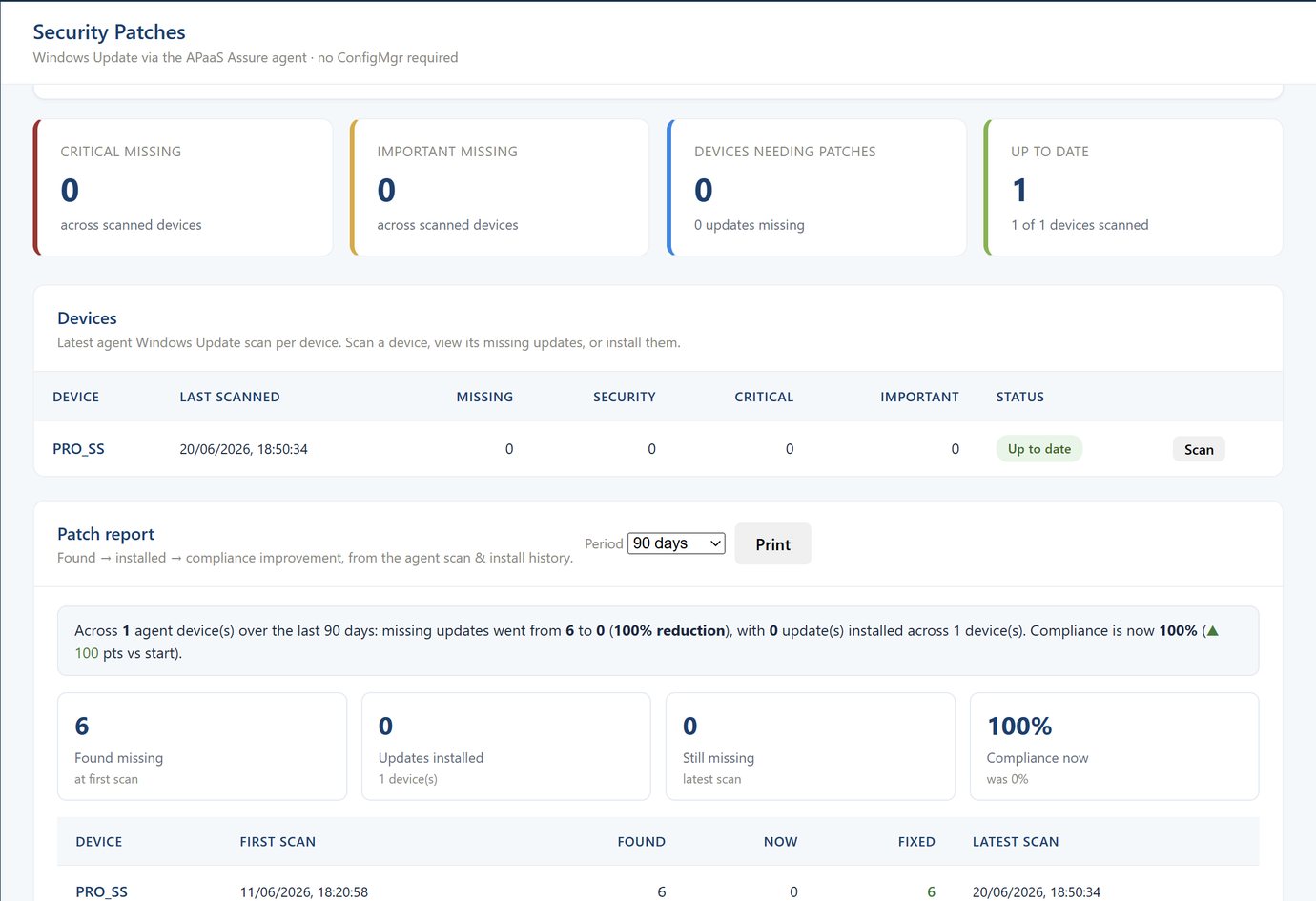Select the Critical Missing card
Screen dimensions: 1316x901
tap(183, 187)
